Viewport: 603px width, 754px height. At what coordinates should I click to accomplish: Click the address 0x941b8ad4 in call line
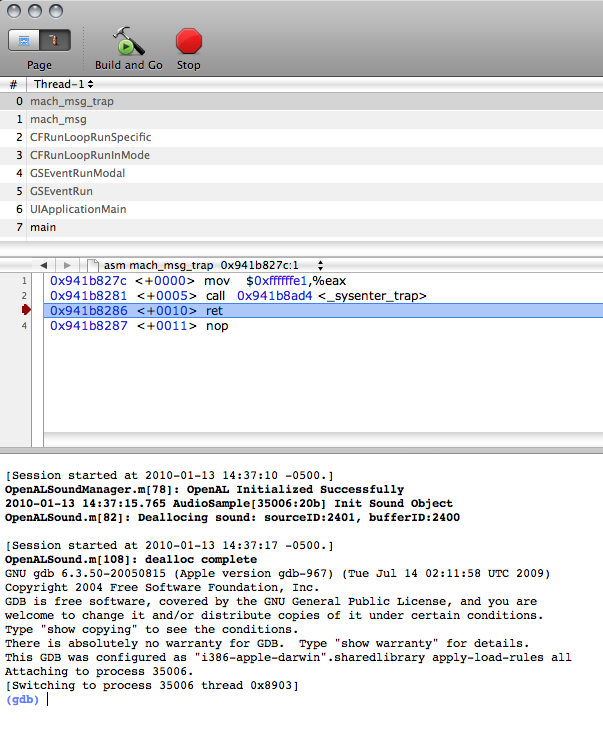(275, 296)
